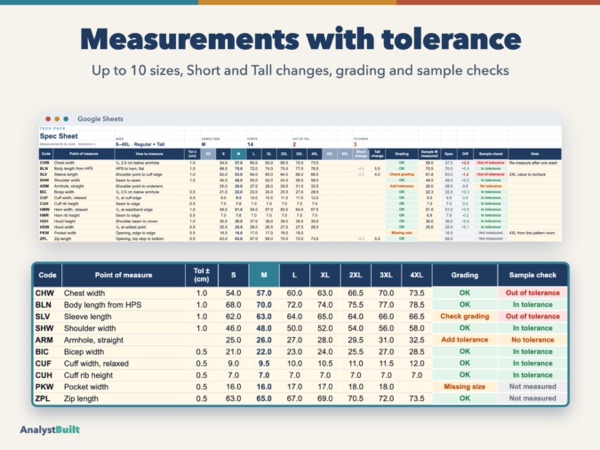Image resolution: width=600 pixels, height=450 pixels.
Task: Click bold '57.0' in Chest width row
Action: pyautogui.click(x=264, y=293)
